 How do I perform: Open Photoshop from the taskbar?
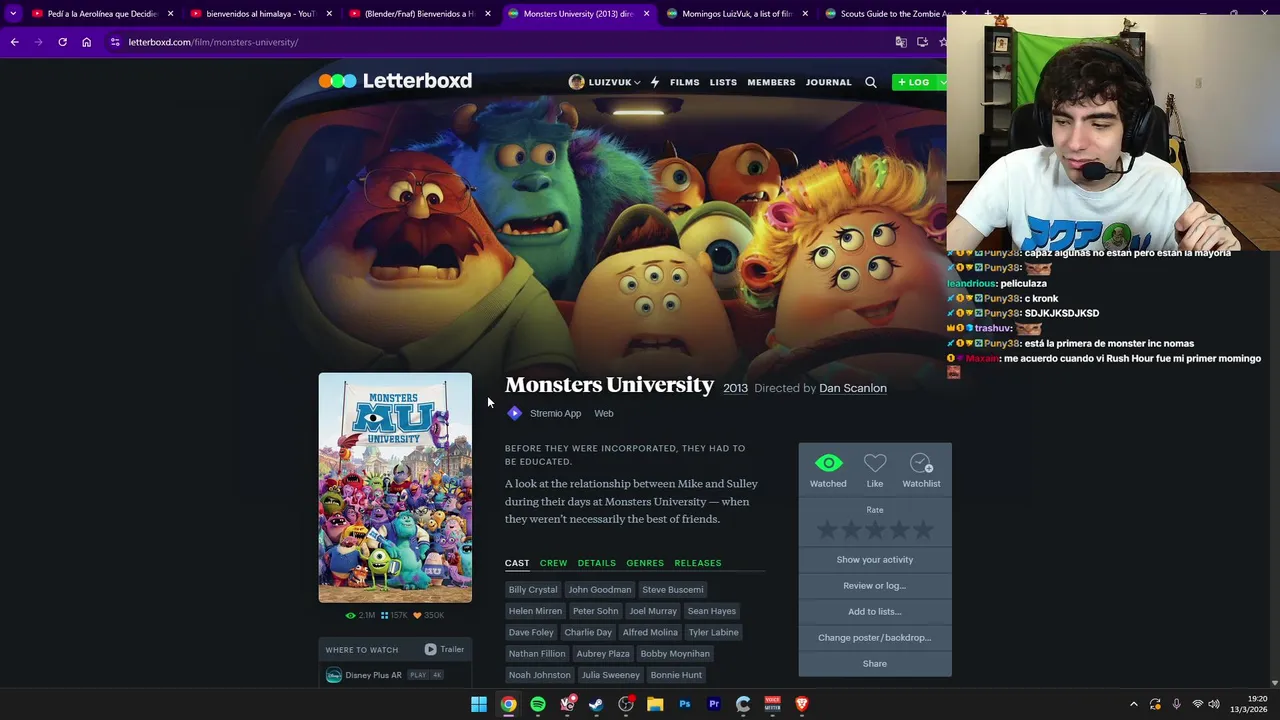coord(685,704)
